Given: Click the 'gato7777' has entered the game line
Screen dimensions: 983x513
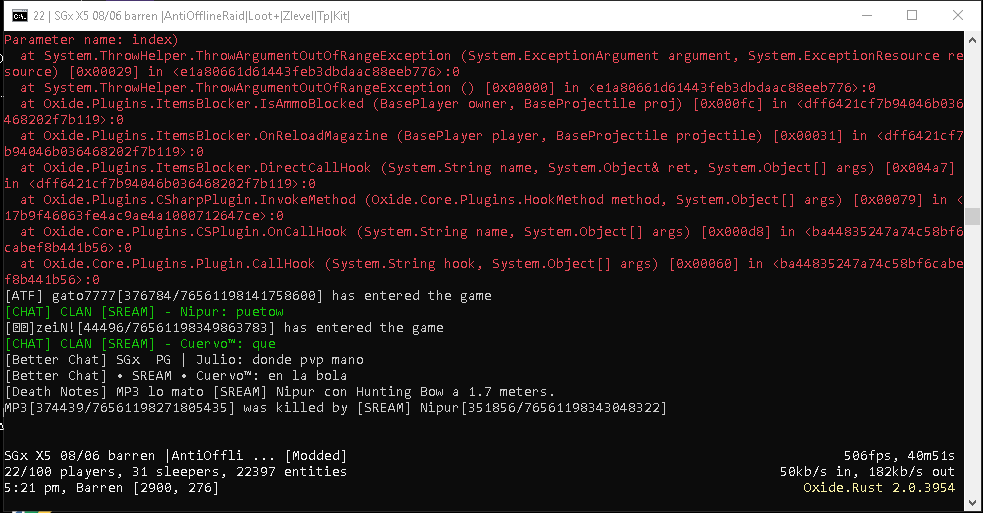Looking at the screenshot, I should click(248, 295).
